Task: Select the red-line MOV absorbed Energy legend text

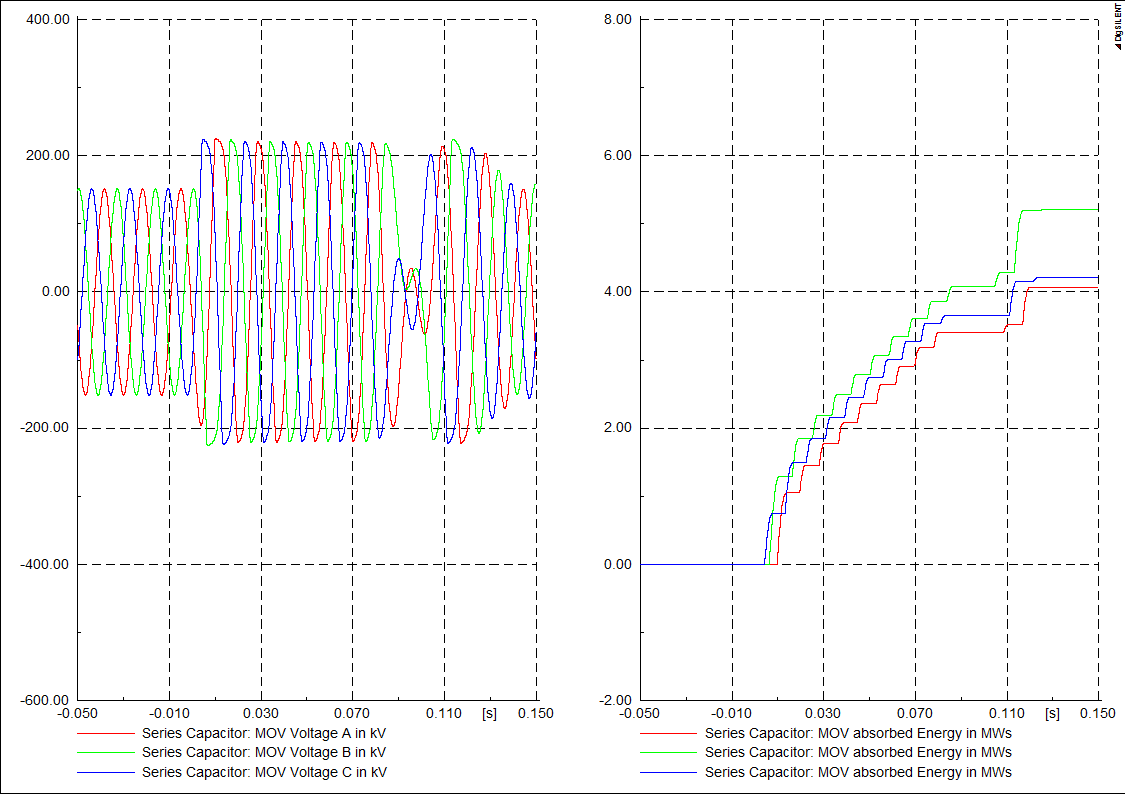Action: pyautogui.click(x=858, y=732)
